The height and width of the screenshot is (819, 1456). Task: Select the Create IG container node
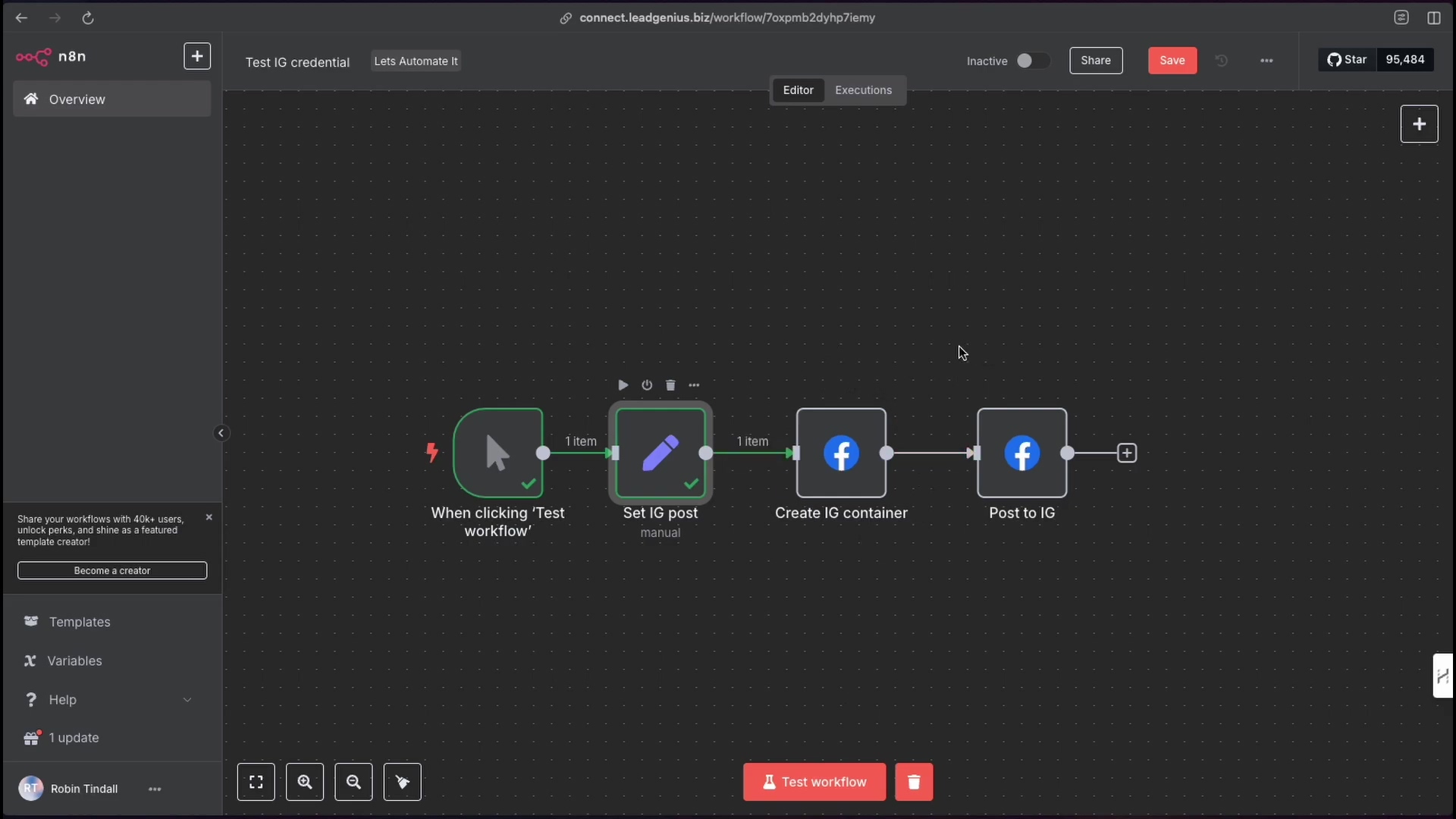841,453
